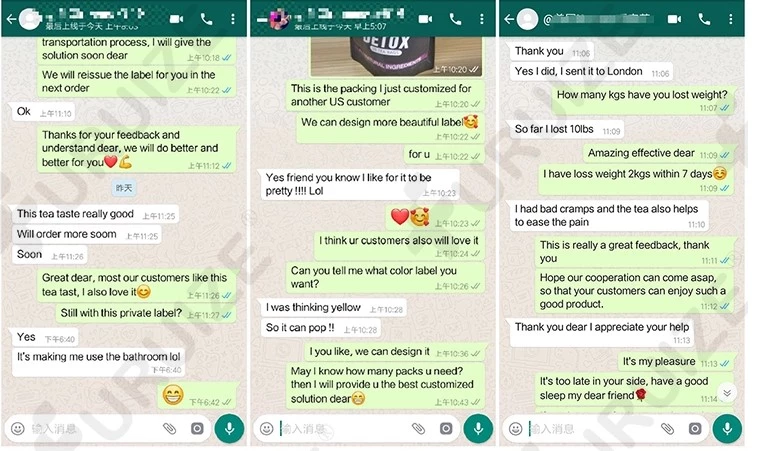Start video call in right chat
This screenshot has height=451, width=758.
(674, 19)
